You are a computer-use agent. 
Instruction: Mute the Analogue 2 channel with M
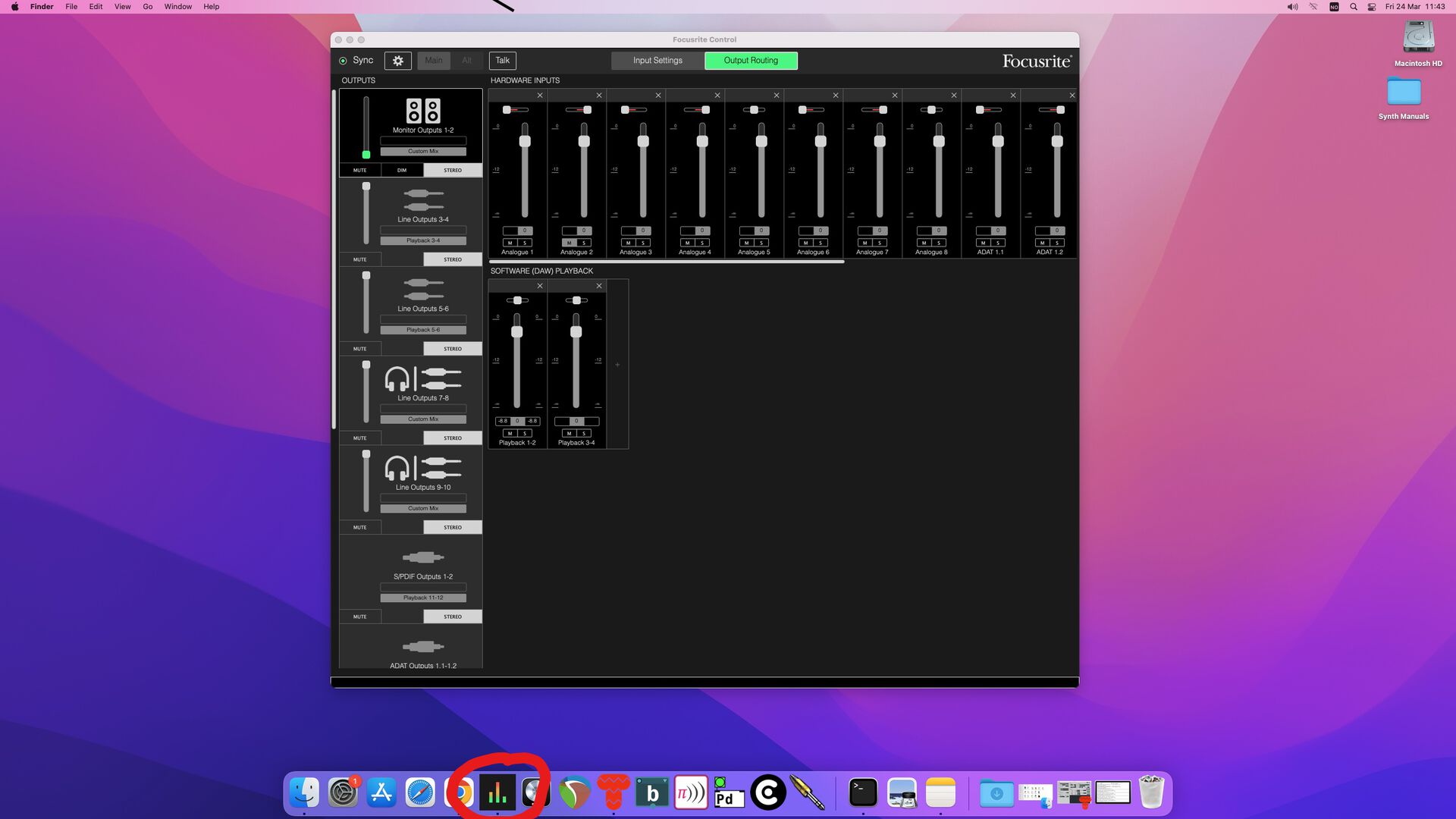[569, 243]
